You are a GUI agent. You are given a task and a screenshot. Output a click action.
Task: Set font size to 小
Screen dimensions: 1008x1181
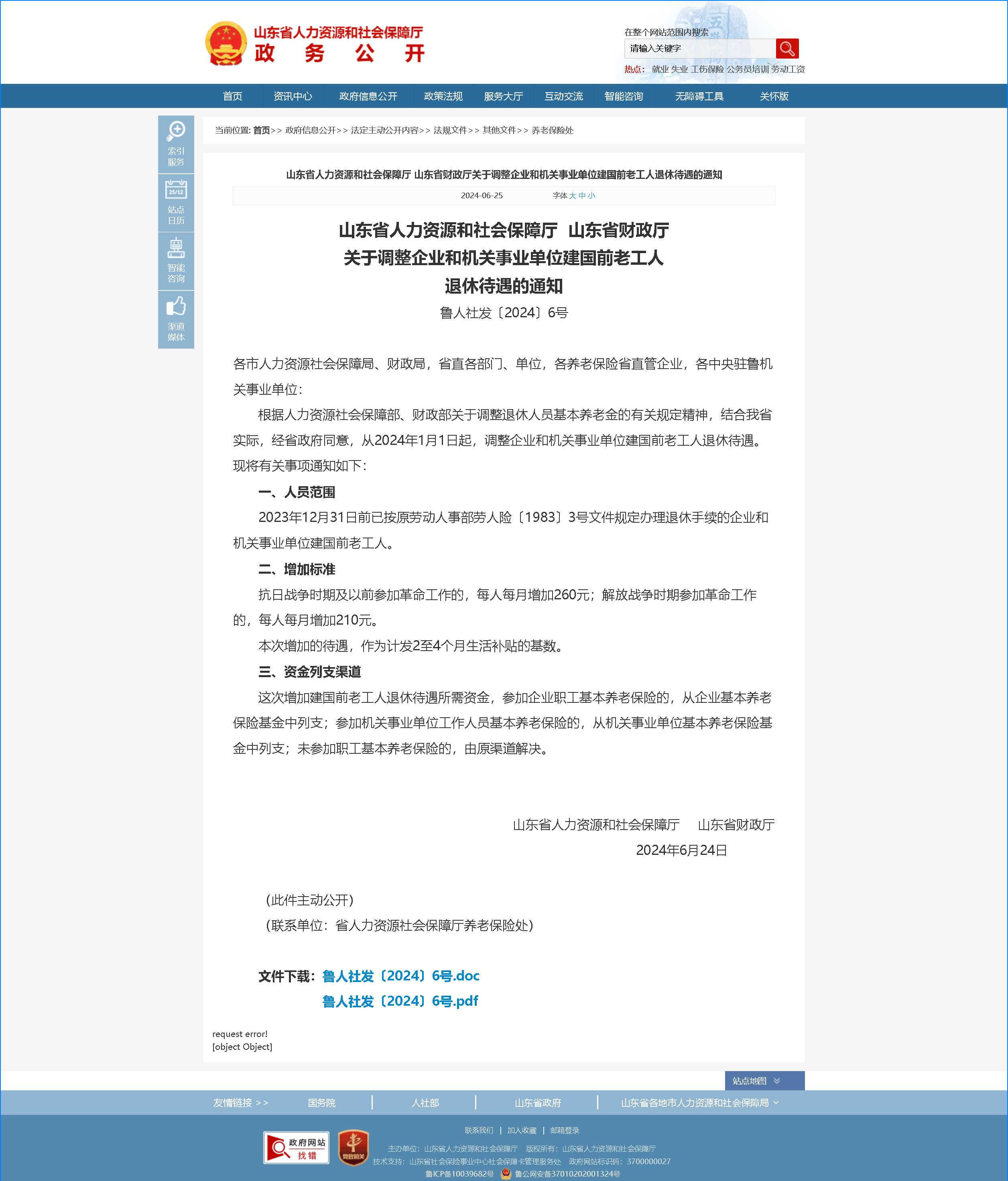(591, 195)
